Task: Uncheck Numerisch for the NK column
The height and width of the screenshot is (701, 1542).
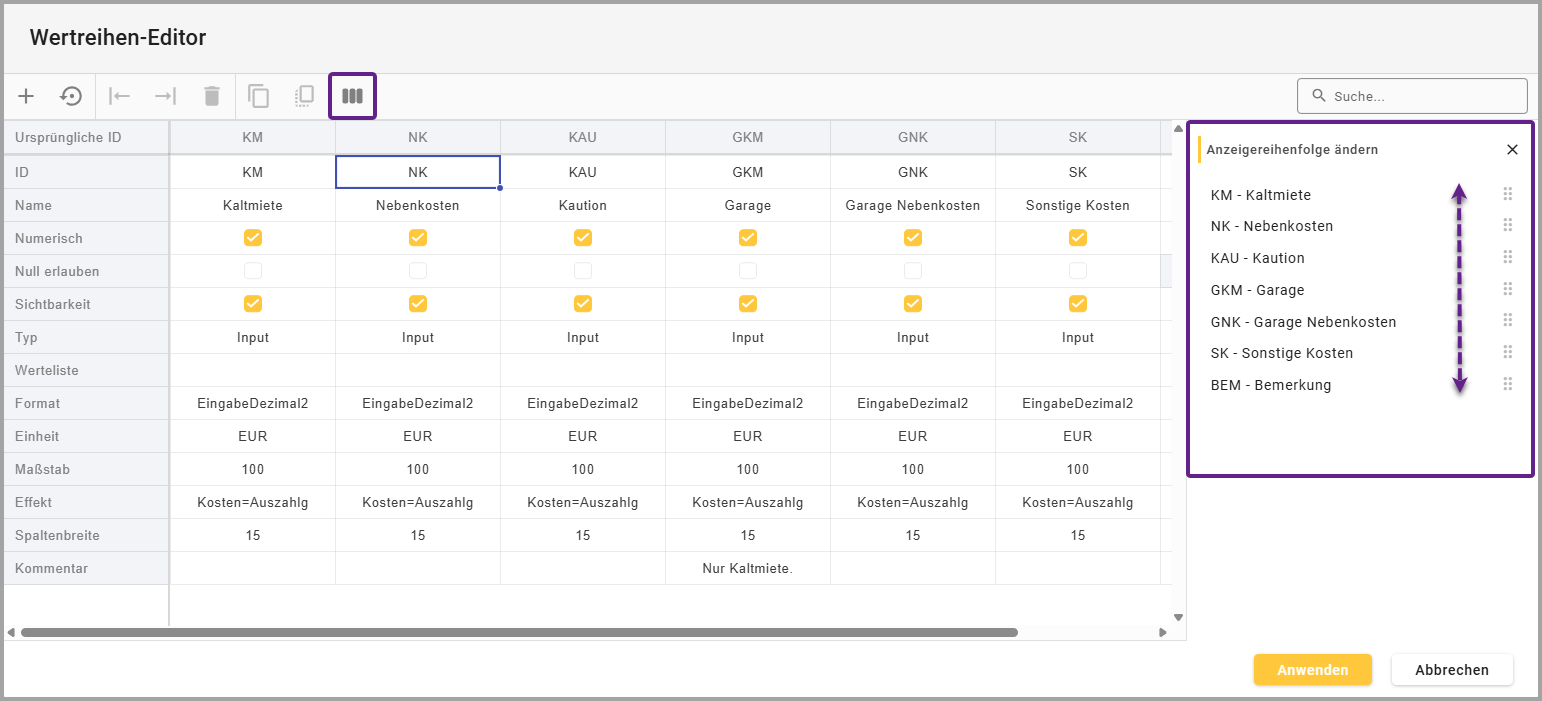Action: 418,238
